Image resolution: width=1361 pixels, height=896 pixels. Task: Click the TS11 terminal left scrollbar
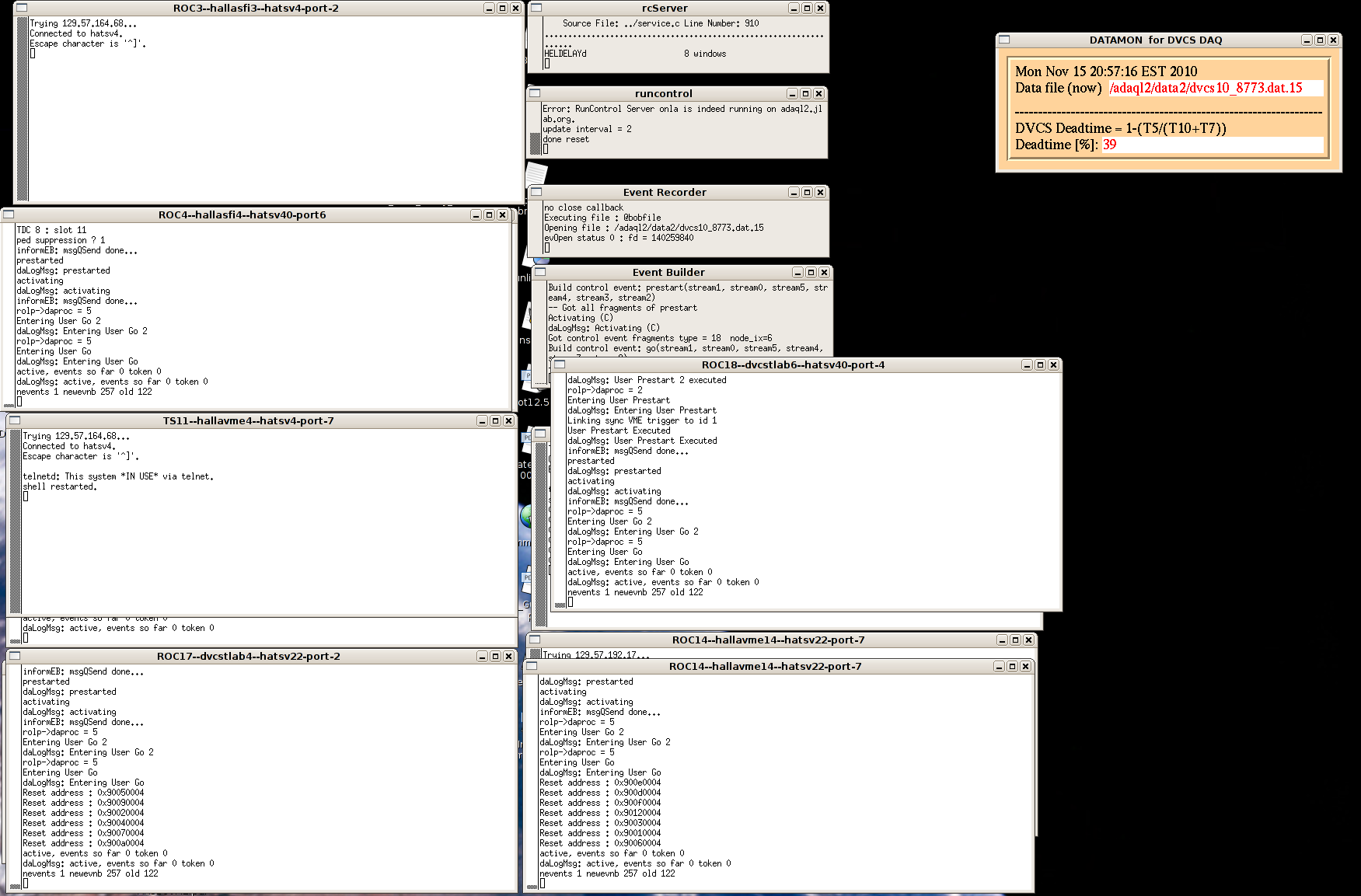(15, 521)
